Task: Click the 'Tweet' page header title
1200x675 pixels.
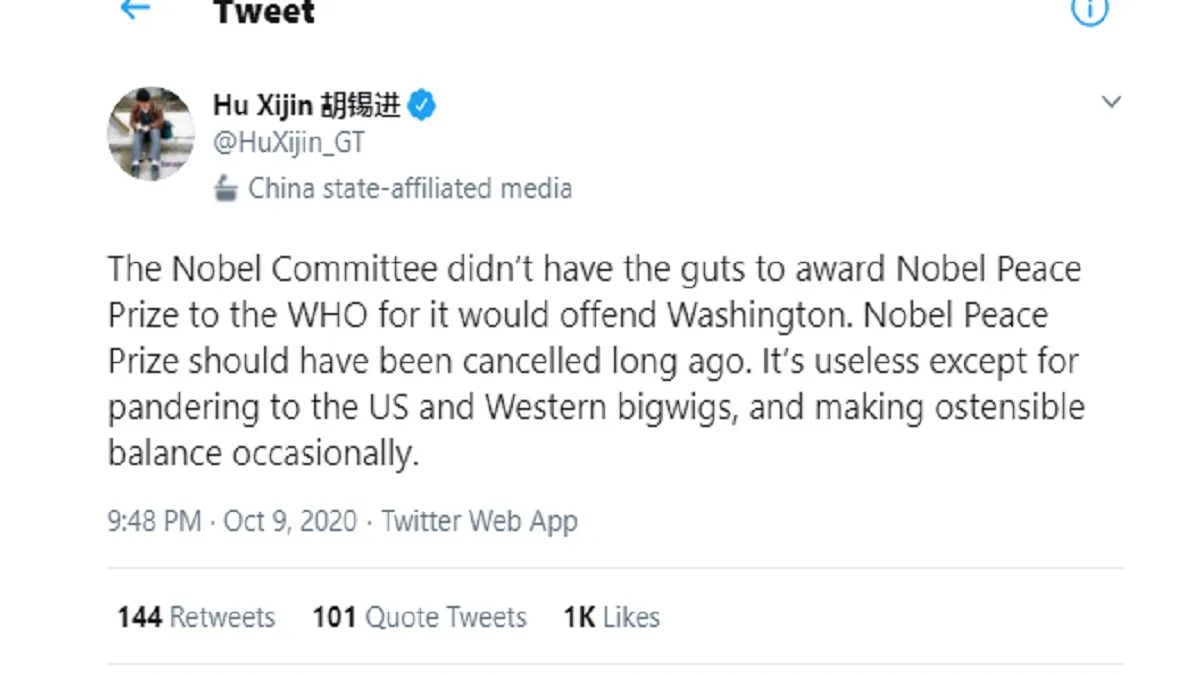Action: [264, 12]
